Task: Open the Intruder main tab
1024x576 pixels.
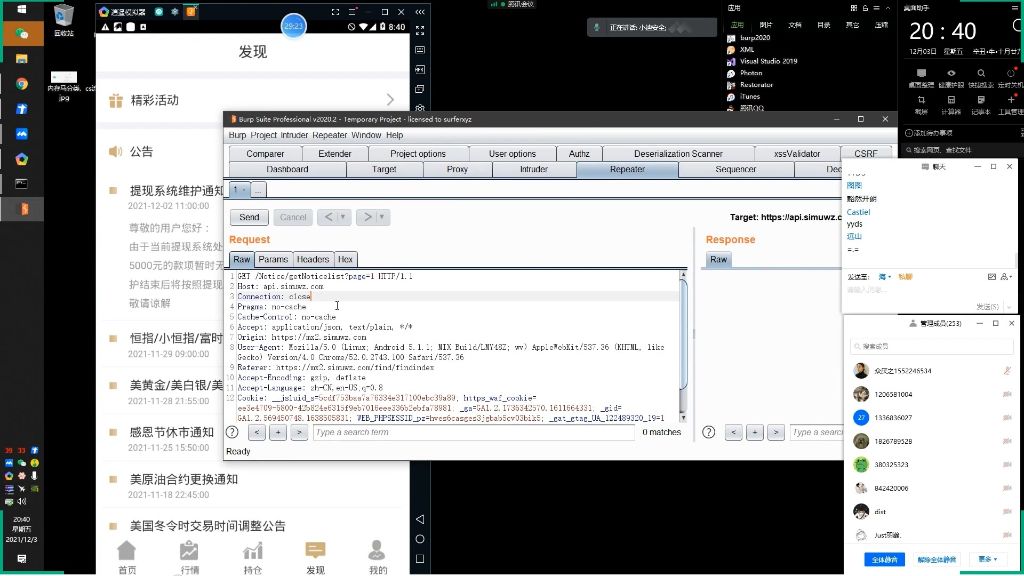Action: pyautogui.click(x=534, y=169)
